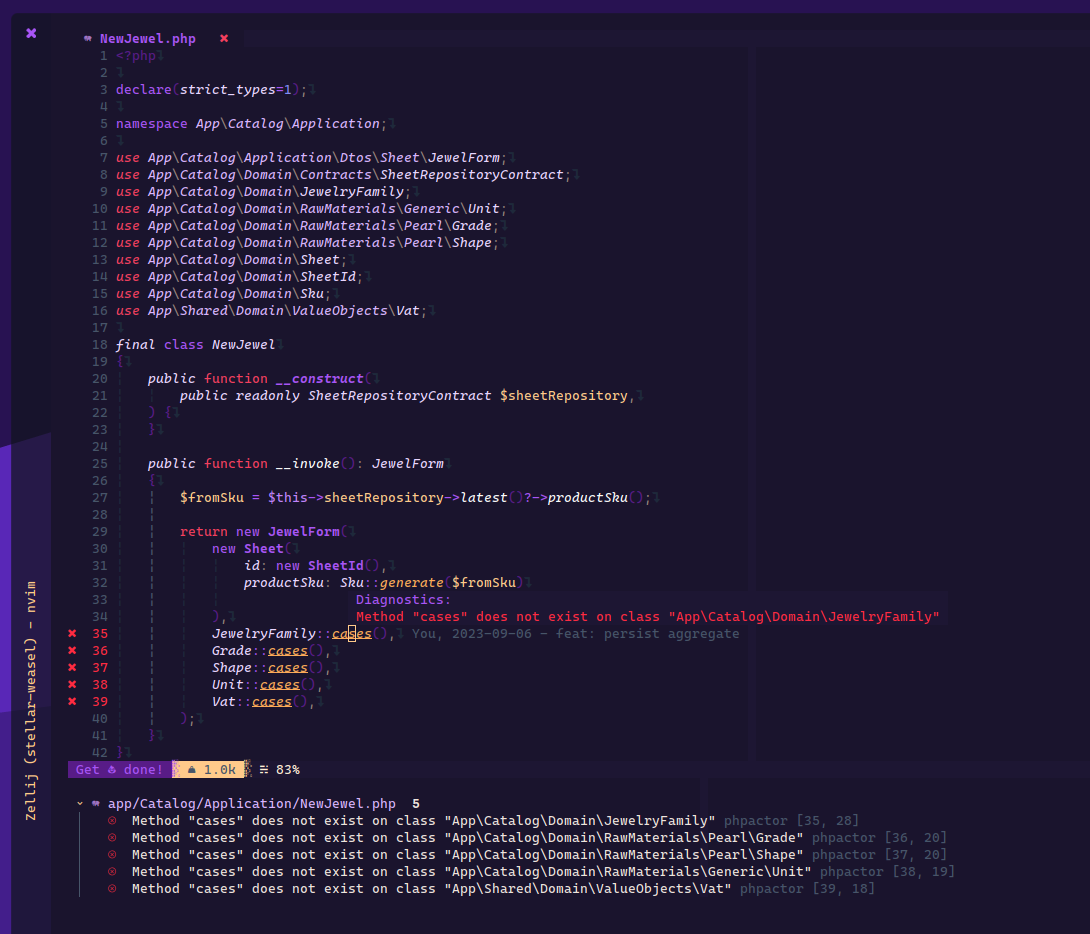Click the PHP icon on the NewJewel.php tab

click(88, 38)
